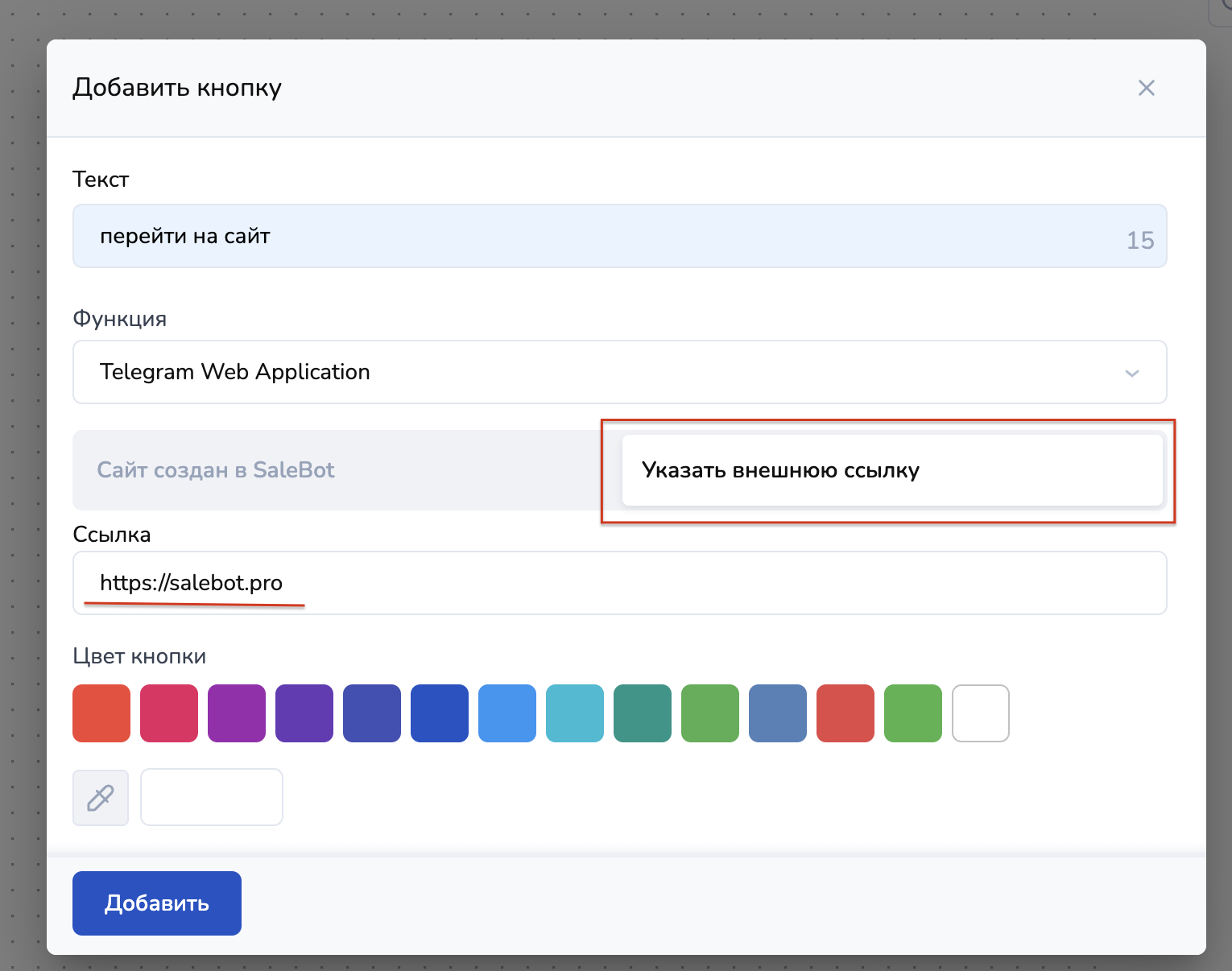
Task: Click the custom color value field
Action: point(212,797)
